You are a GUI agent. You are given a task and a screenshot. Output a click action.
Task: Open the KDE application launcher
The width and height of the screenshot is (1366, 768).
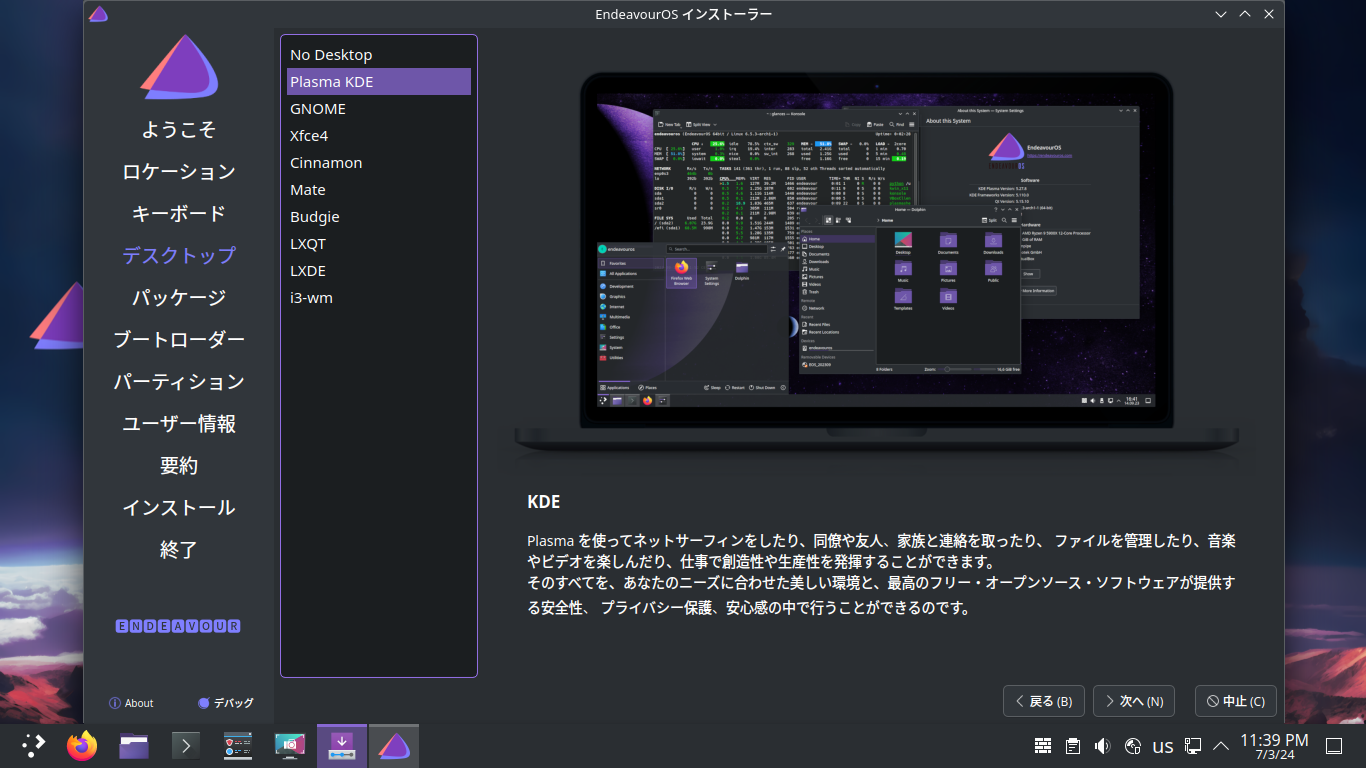tap(34, 745)
